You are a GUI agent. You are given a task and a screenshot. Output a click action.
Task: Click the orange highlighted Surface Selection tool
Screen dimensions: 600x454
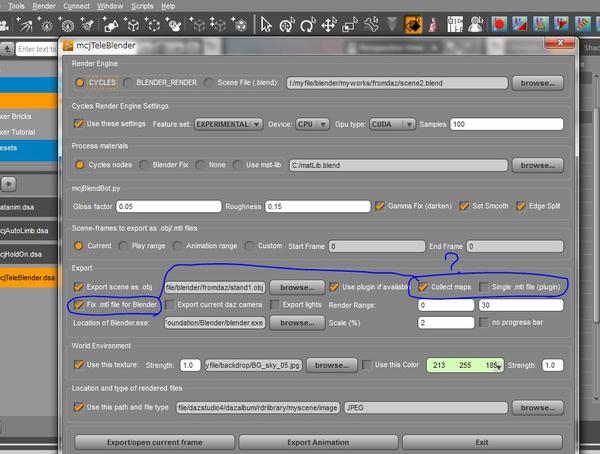[x=413, y=24]
